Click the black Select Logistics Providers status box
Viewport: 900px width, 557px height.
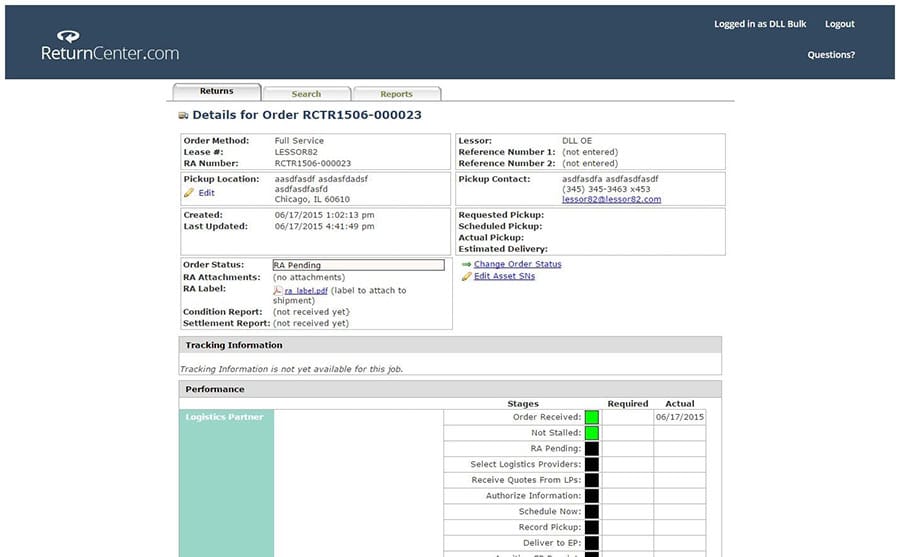[x=592, y=465]
